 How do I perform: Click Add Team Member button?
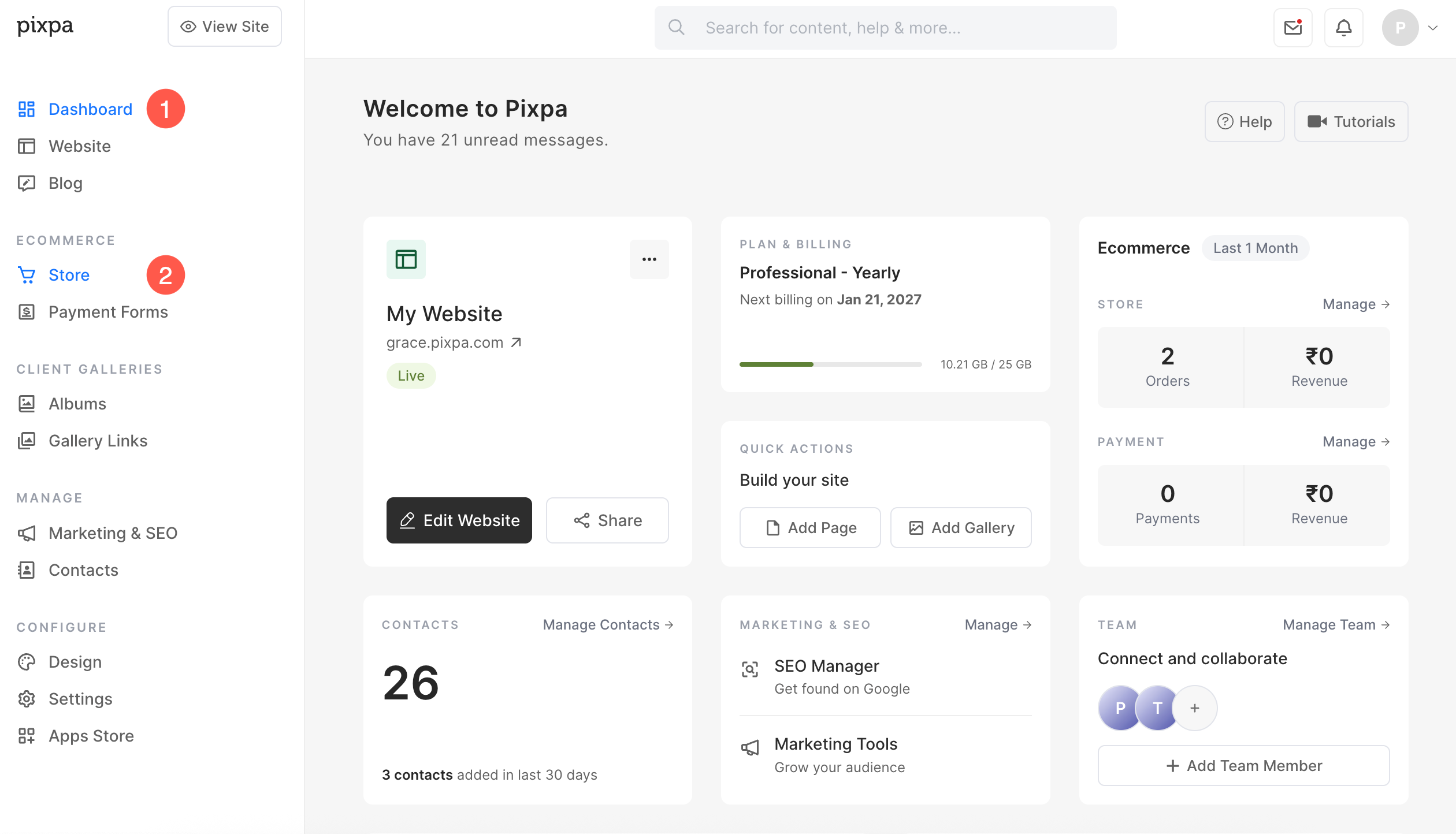(x=1243, y=765)
